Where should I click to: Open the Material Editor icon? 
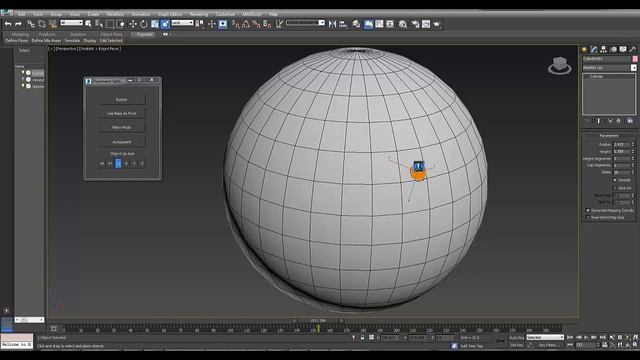[402, 24]
